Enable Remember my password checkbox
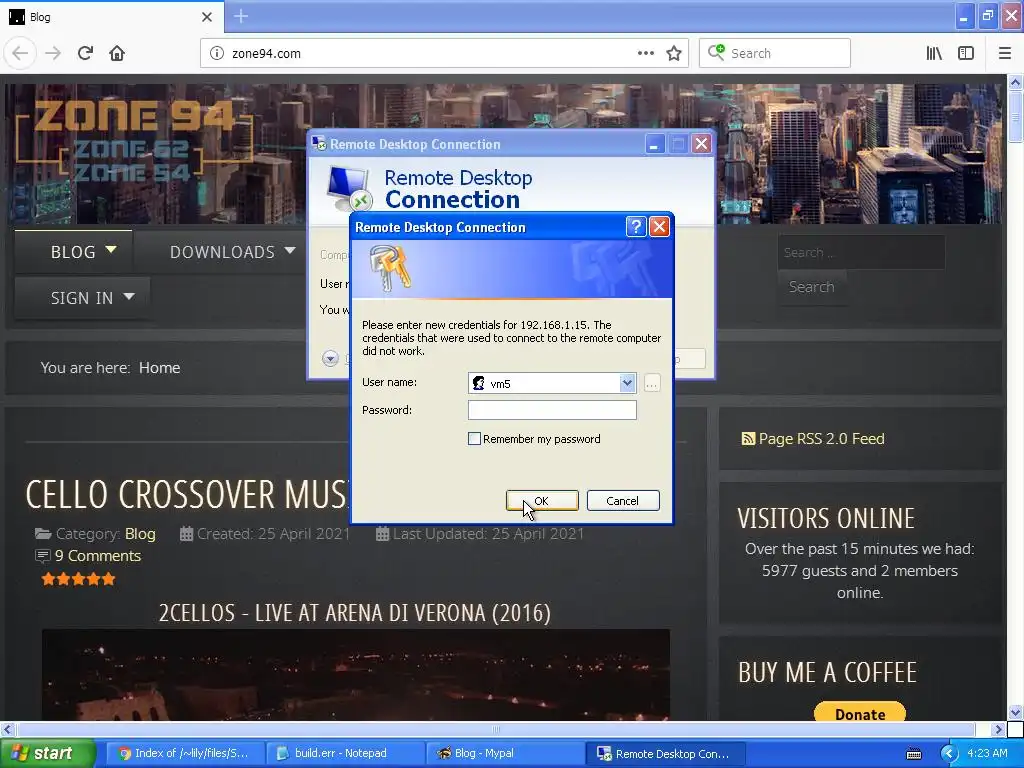1024x768 pixels. [475, 439]
